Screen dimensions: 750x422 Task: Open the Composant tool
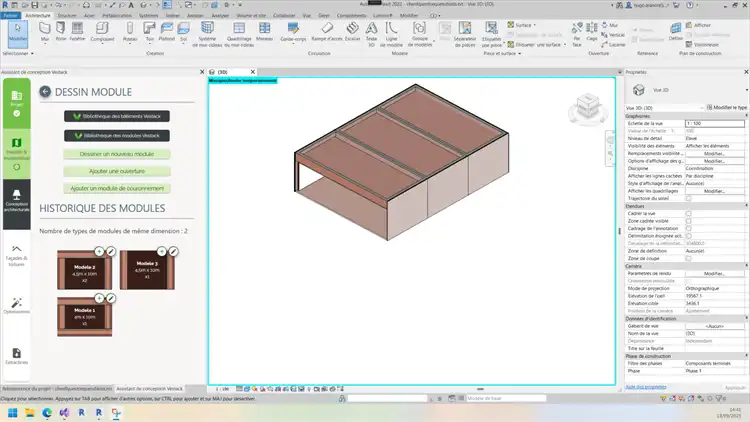(102, 32)
